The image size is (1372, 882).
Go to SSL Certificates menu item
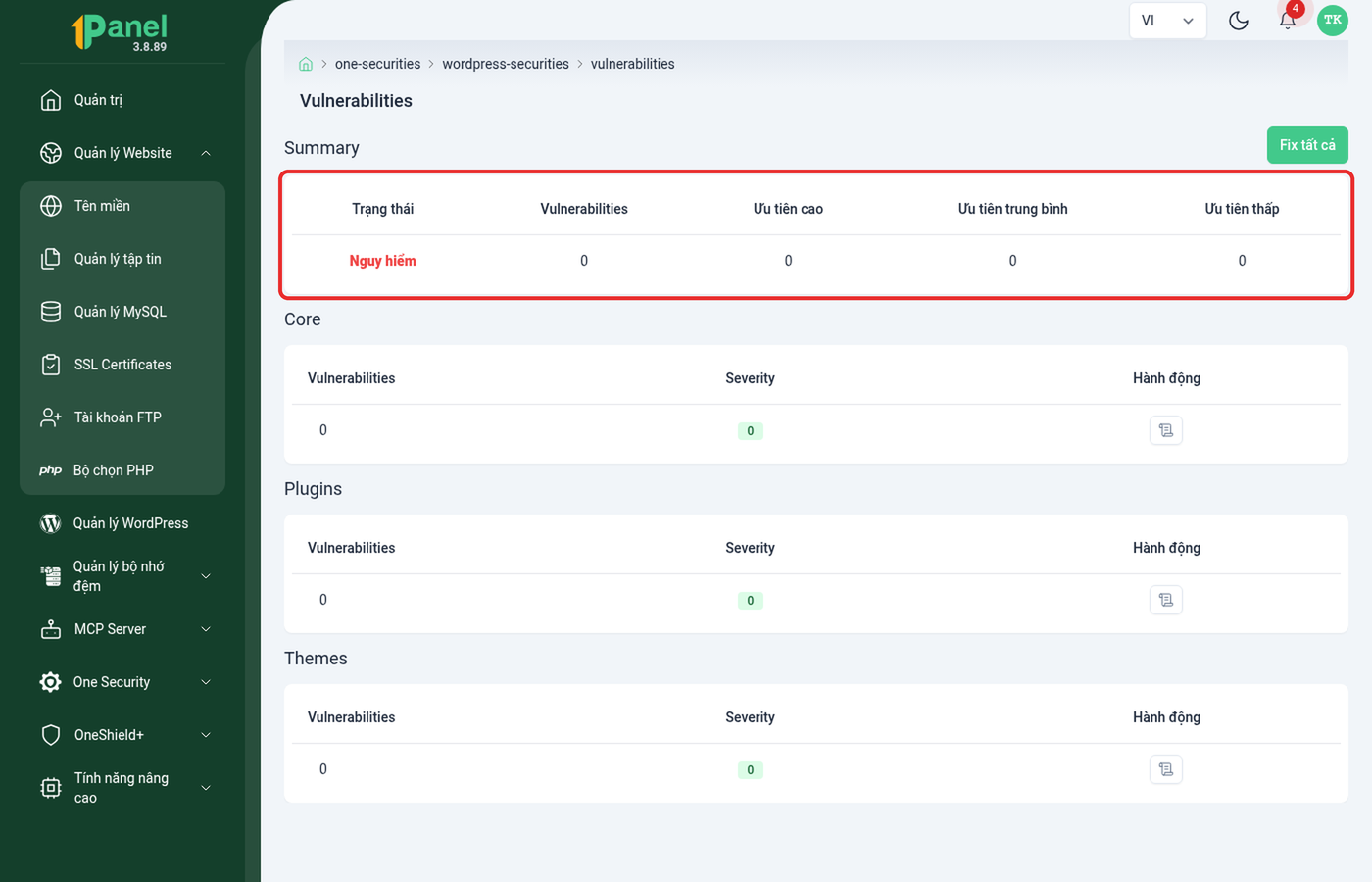pos(122,365)
